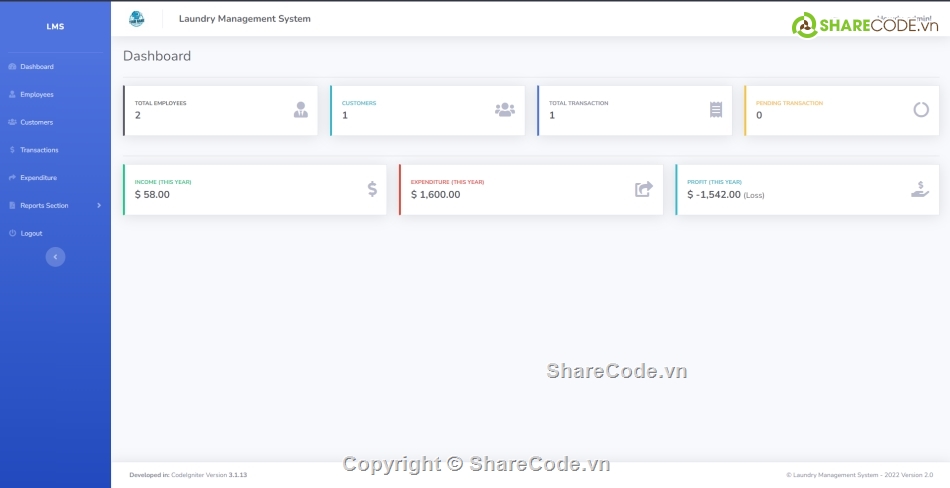Click the TOTAL EMPLOYEES label
Viewport: 950px width, 488px height.
click(x=161, y=103)
